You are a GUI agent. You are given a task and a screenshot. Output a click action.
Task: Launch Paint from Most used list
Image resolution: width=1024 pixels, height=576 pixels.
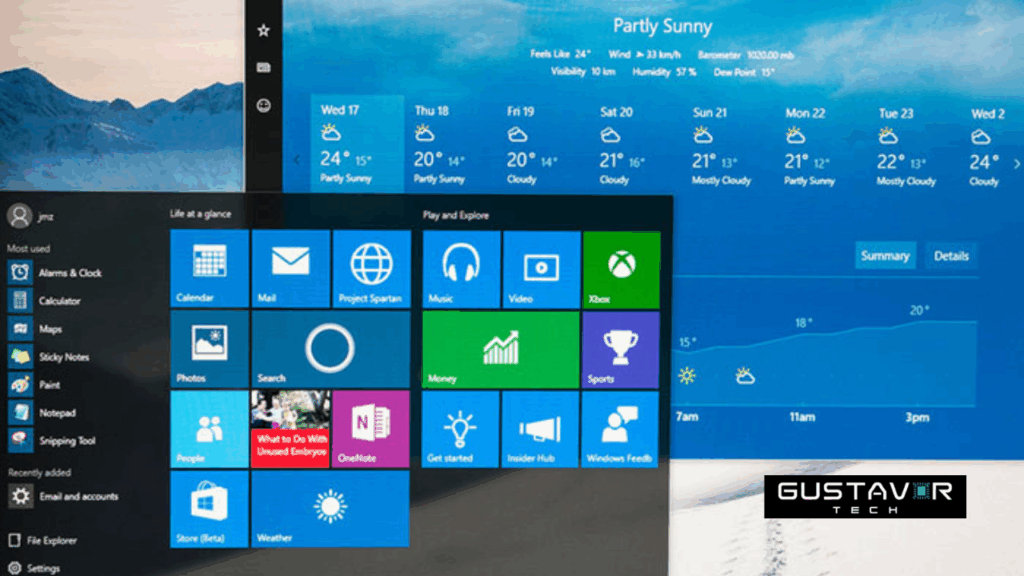34,385
